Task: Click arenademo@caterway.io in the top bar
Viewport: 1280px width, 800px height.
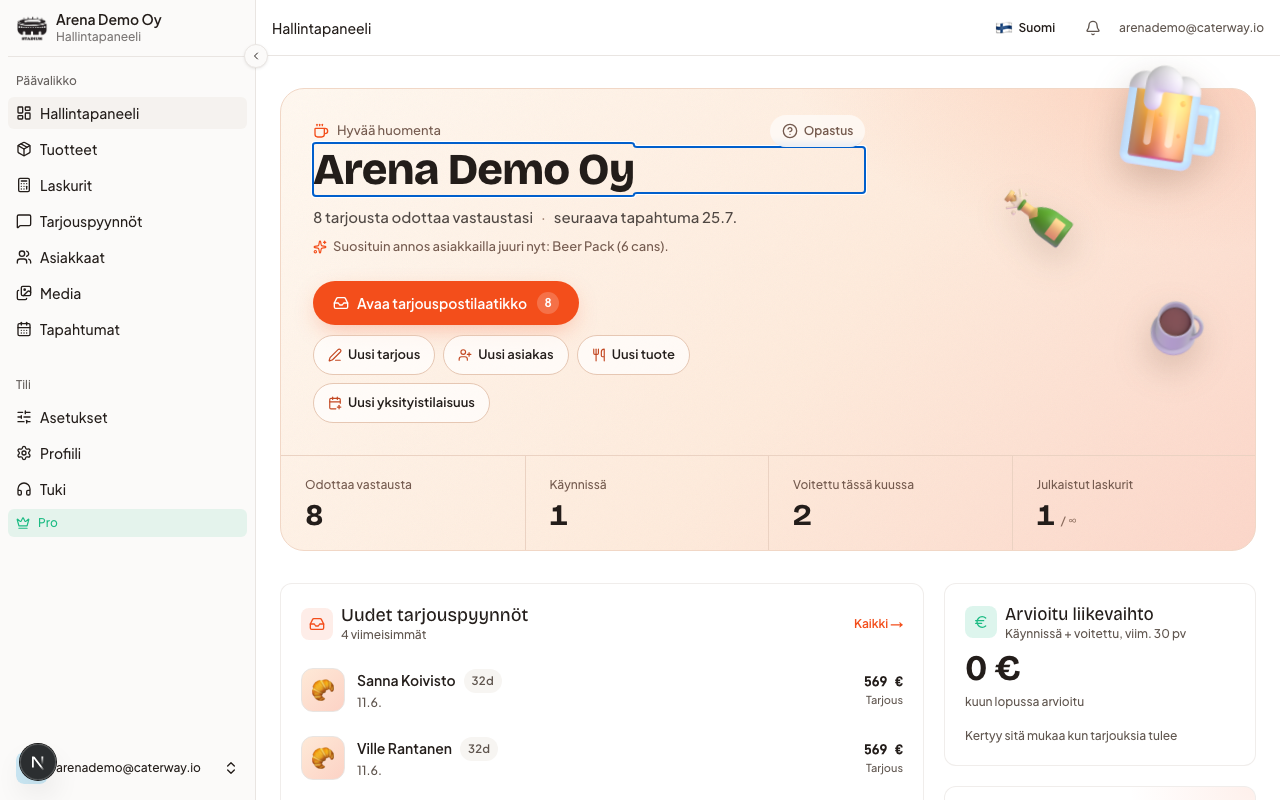Action: point(1191,28)
